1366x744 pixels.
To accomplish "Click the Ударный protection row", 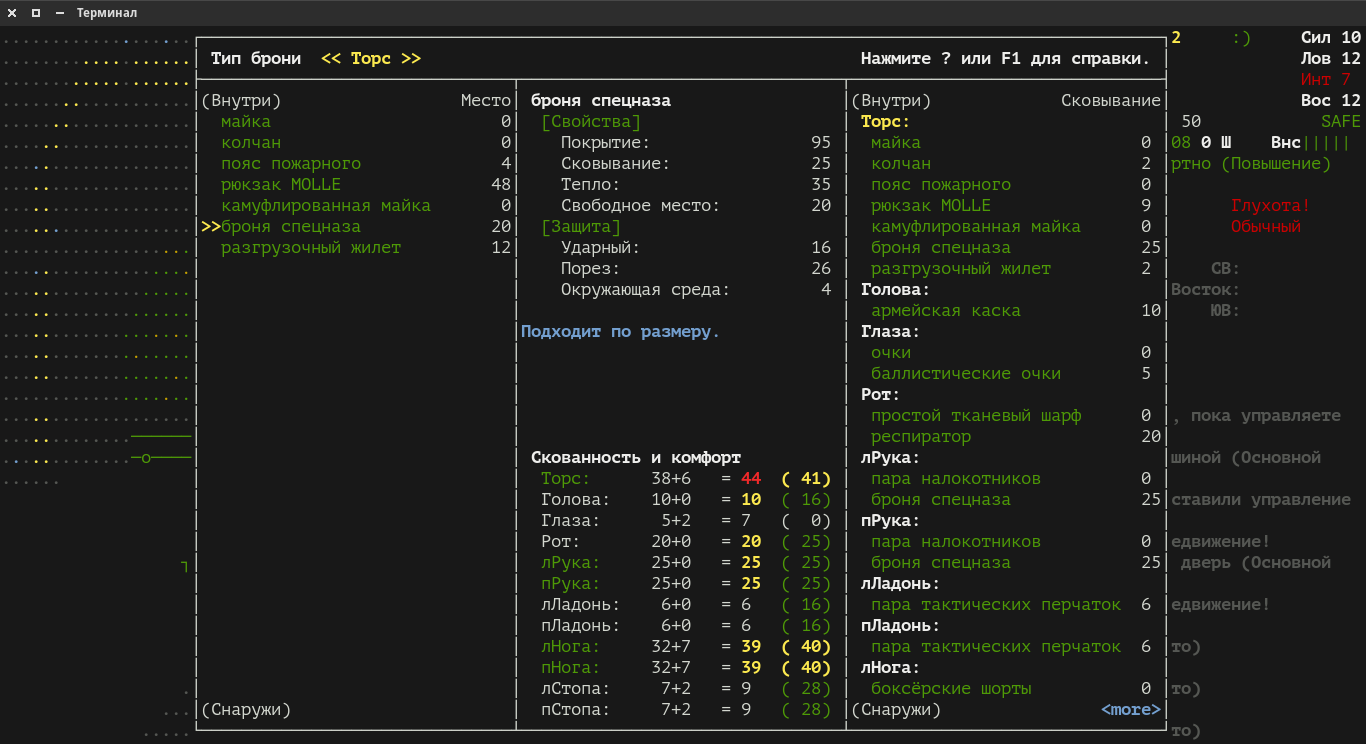I will click(696, 248).
